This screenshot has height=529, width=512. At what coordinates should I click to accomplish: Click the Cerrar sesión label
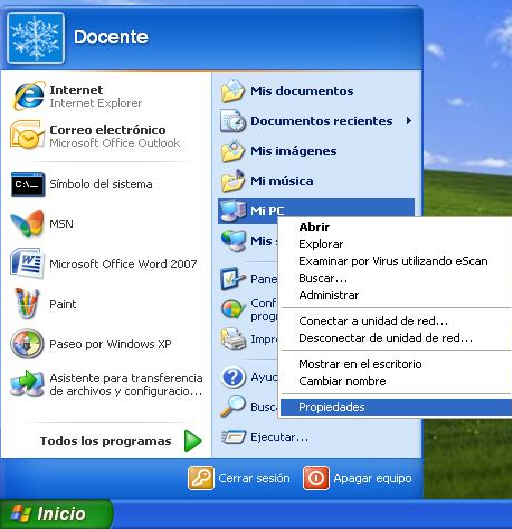tap(254, 478)
